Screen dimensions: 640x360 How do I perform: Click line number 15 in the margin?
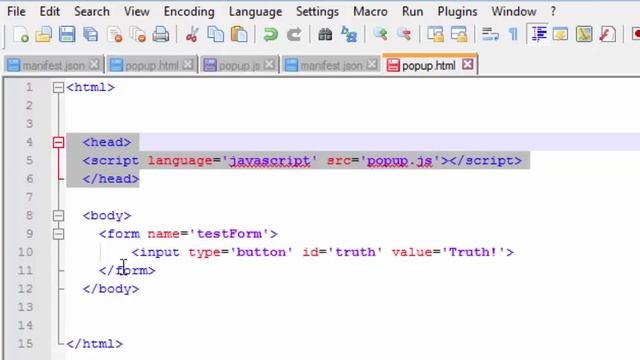[25, 344]
